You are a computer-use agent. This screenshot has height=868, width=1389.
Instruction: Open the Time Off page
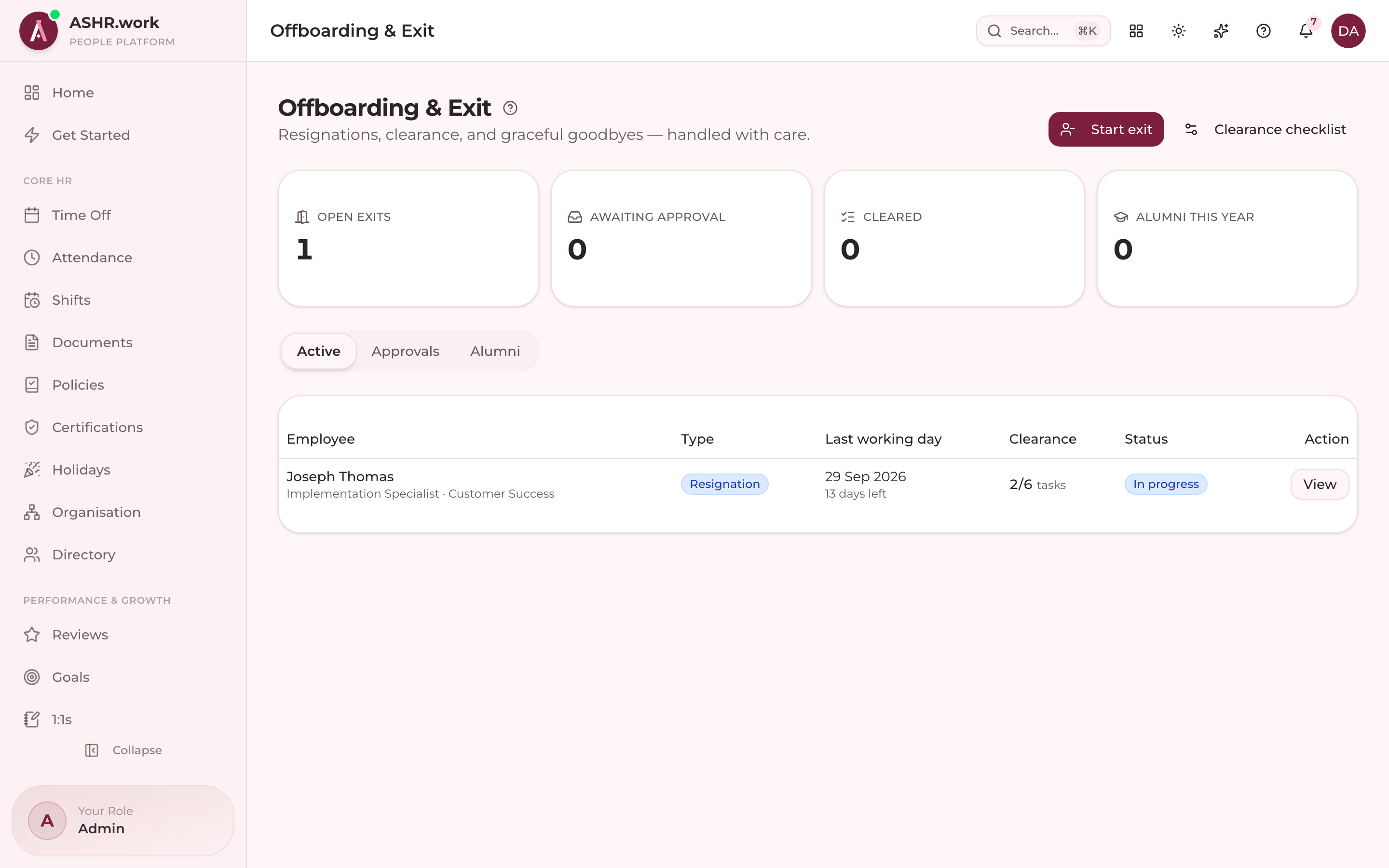click(123, 215)
